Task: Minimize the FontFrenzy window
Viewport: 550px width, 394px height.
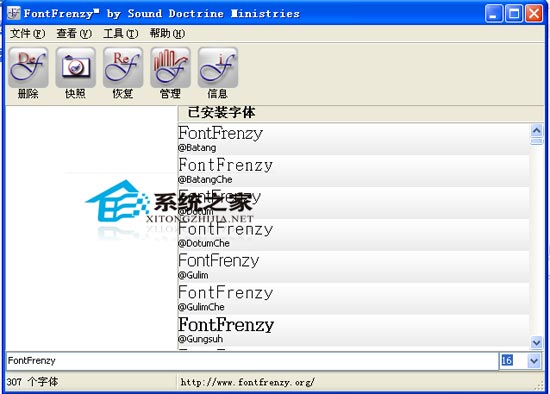Action: point(494,14)
